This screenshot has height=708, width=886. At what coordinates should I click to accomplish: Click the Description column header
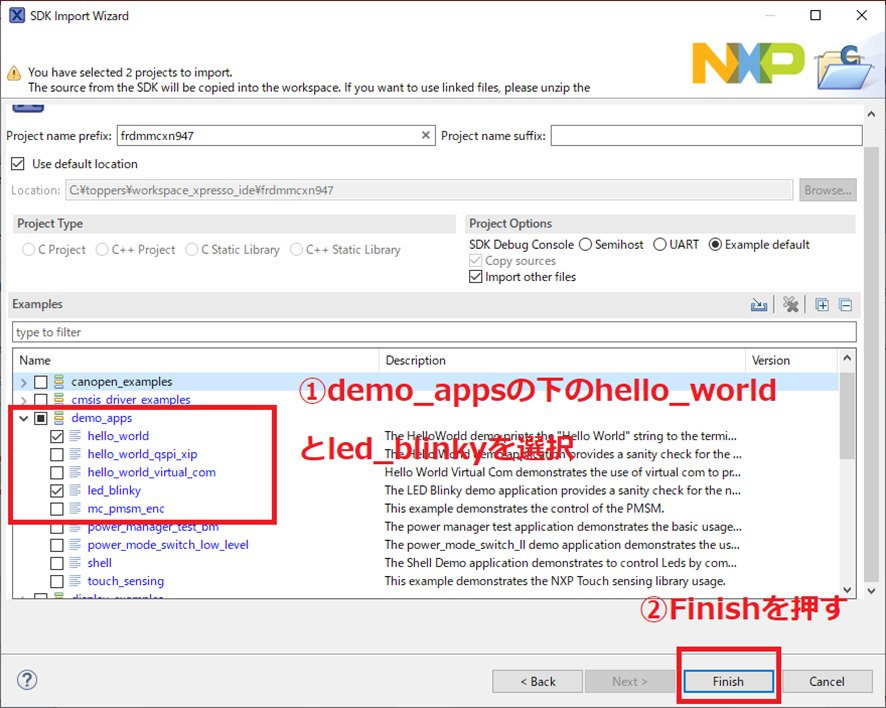point(562,360)
